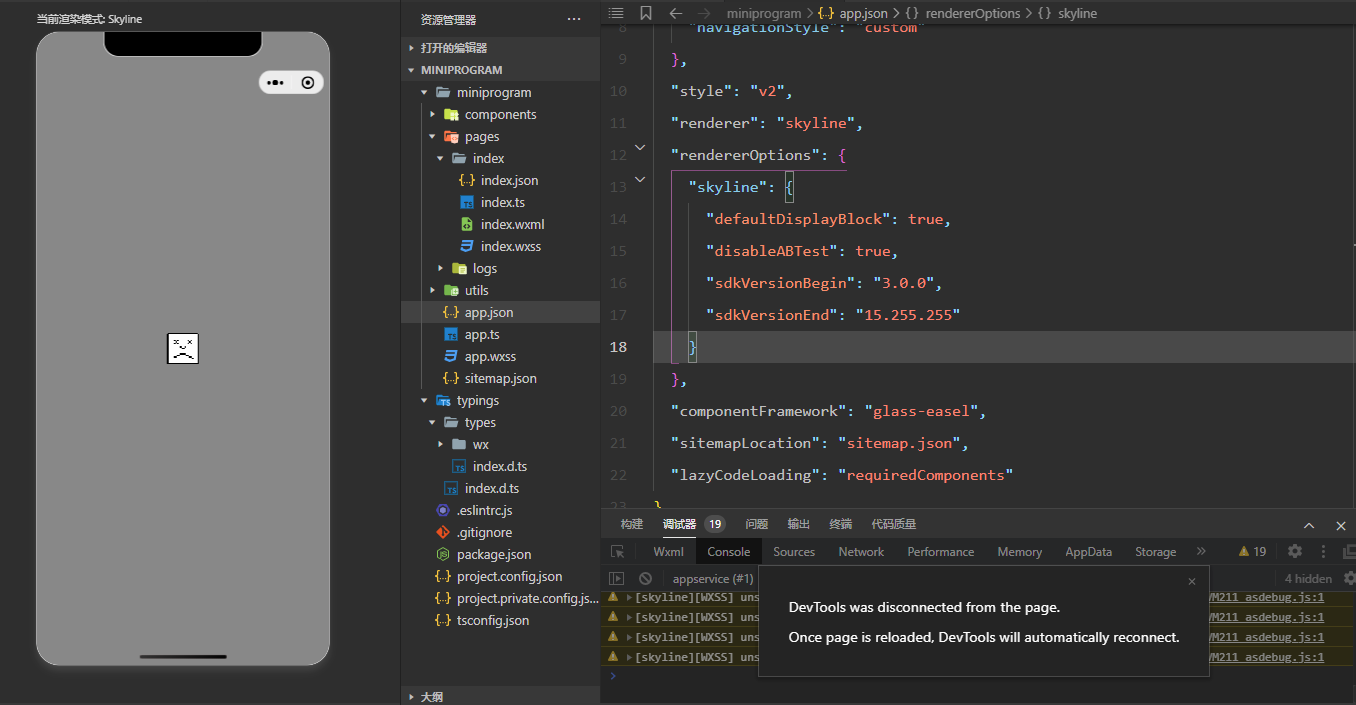Open DevTools settings gear
This screenshot has width=1356, height=705.
(1295, 551)
